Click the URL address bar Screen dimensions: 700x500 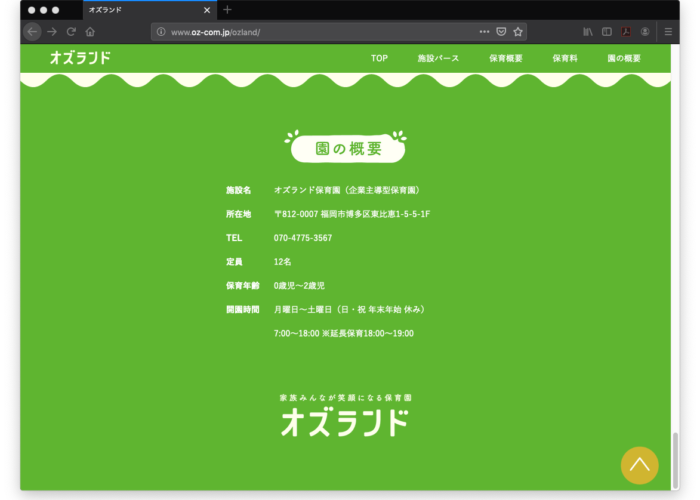click(x=320, y=32)
